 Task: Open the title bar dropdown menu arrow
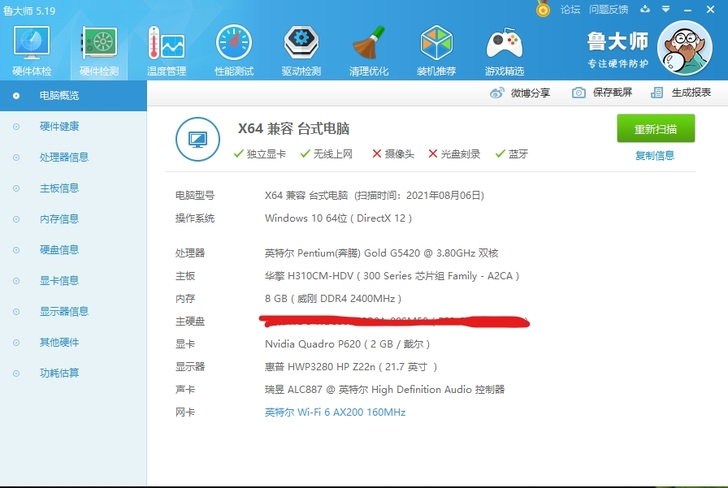click(666, 9)
